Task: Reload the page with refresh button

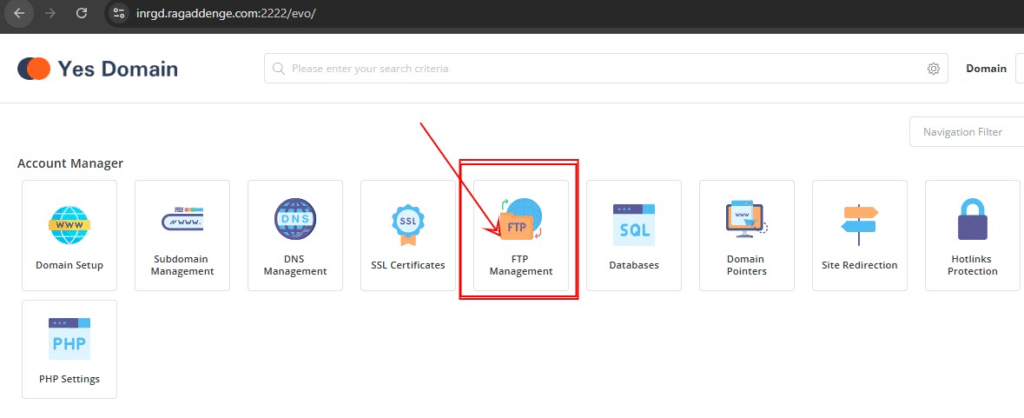Action: (82, 14)
